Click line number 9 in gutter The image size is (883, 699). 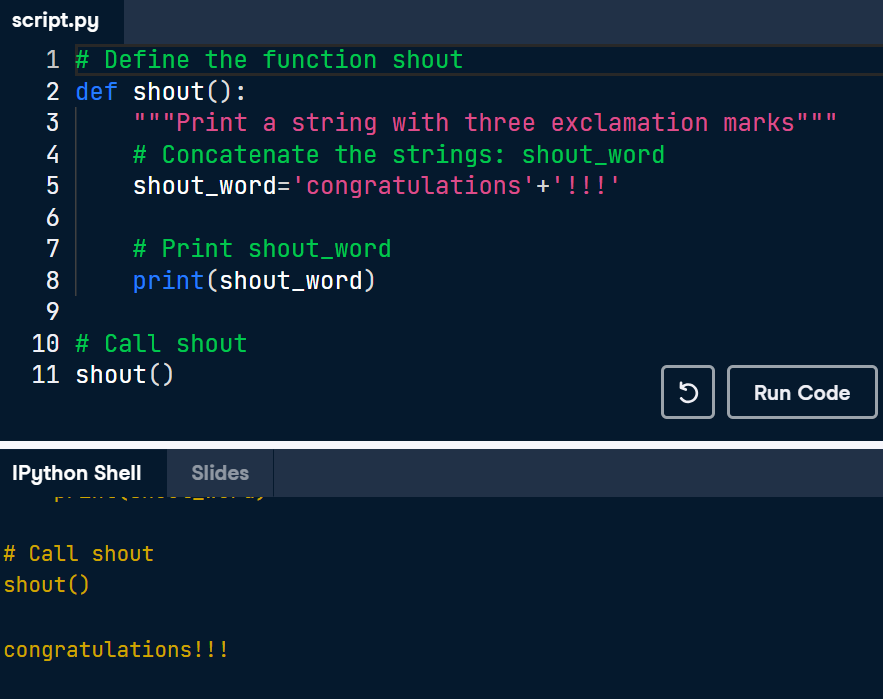pyautogui.click(x=52, y=311)
